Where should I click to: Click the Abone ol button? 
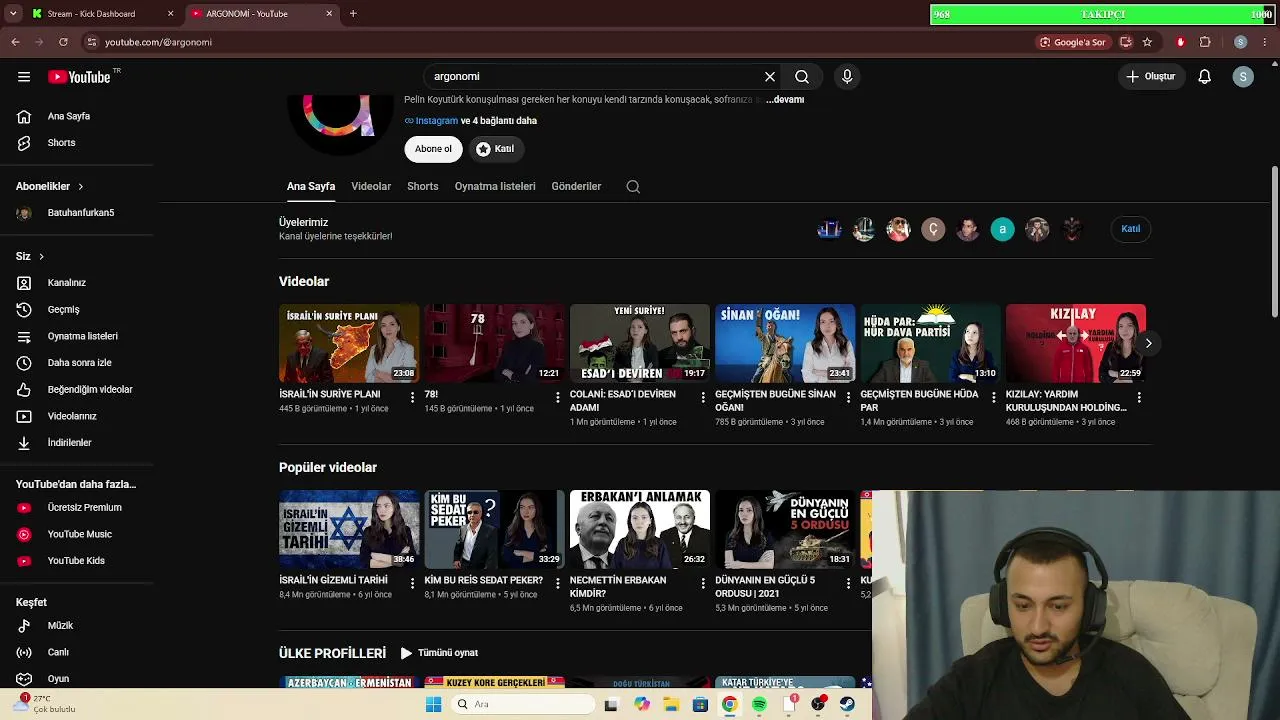click(x=433, y=149)
